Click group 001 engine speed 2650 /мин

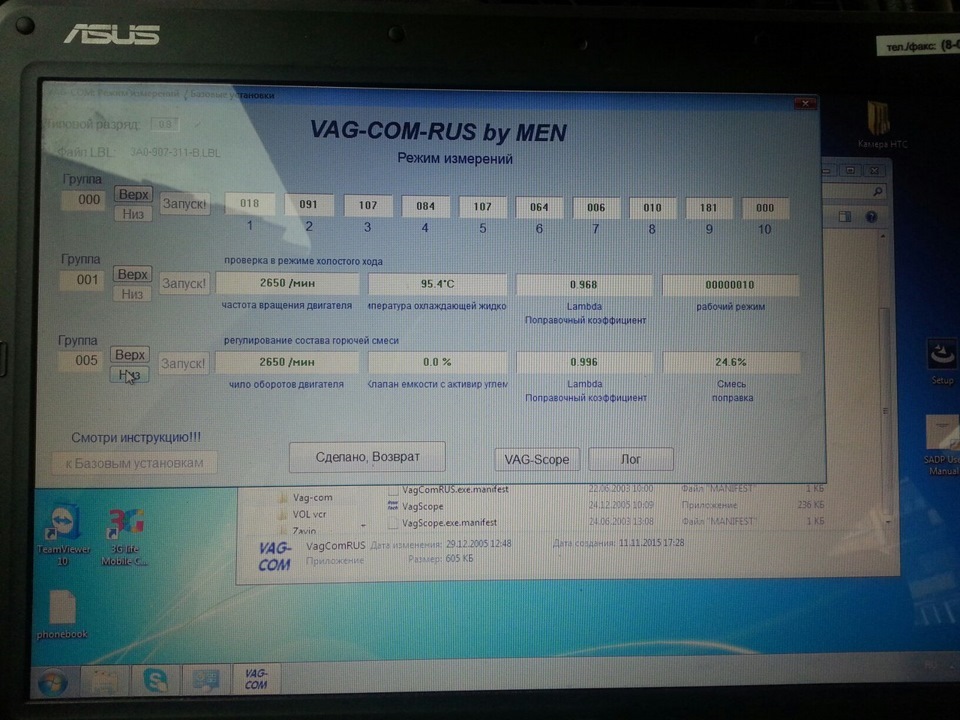pyautogui.click(x=287, y=283)
